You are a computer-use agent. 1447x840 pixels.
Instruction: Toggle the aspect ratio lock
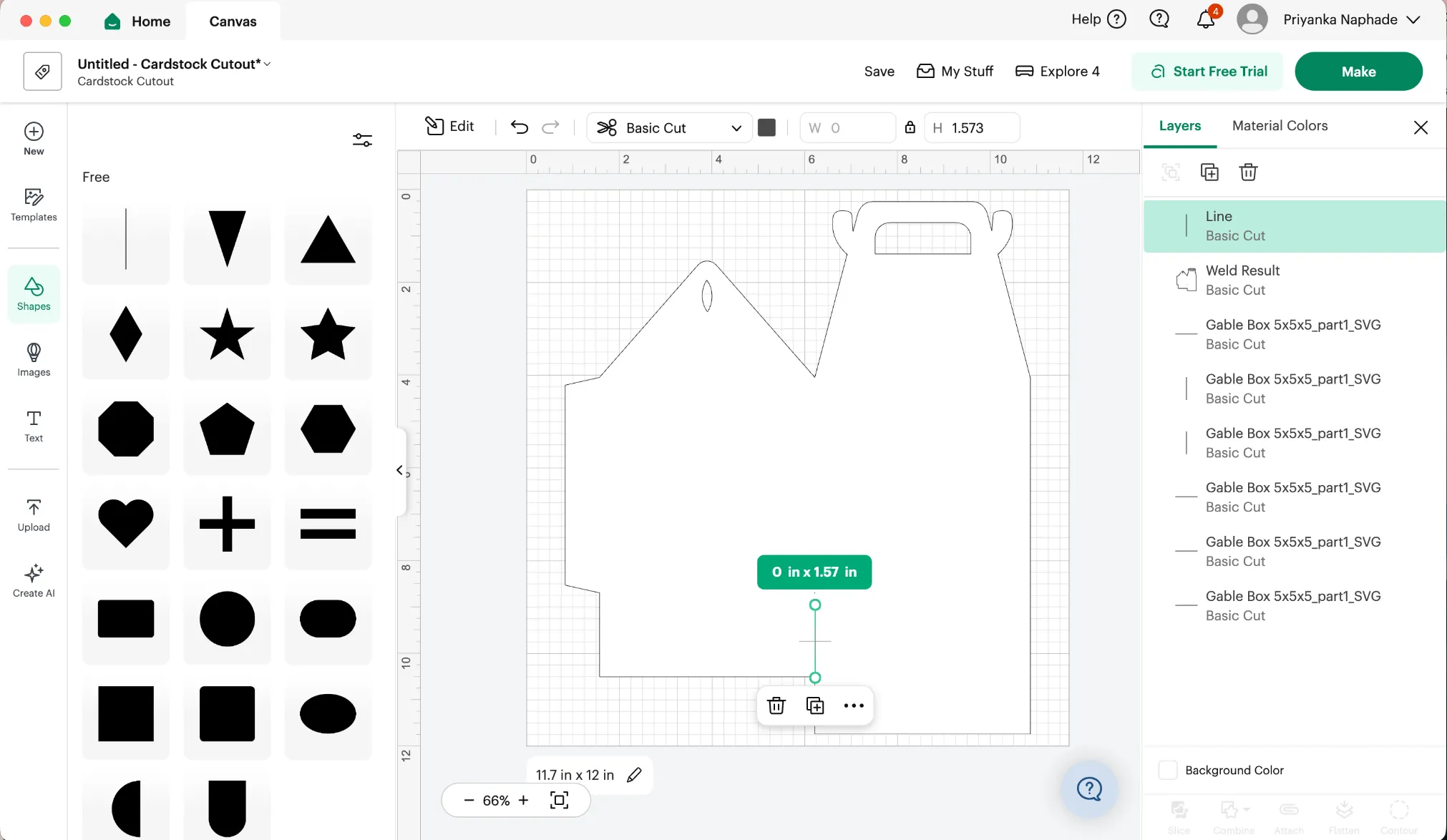[910, 127]
